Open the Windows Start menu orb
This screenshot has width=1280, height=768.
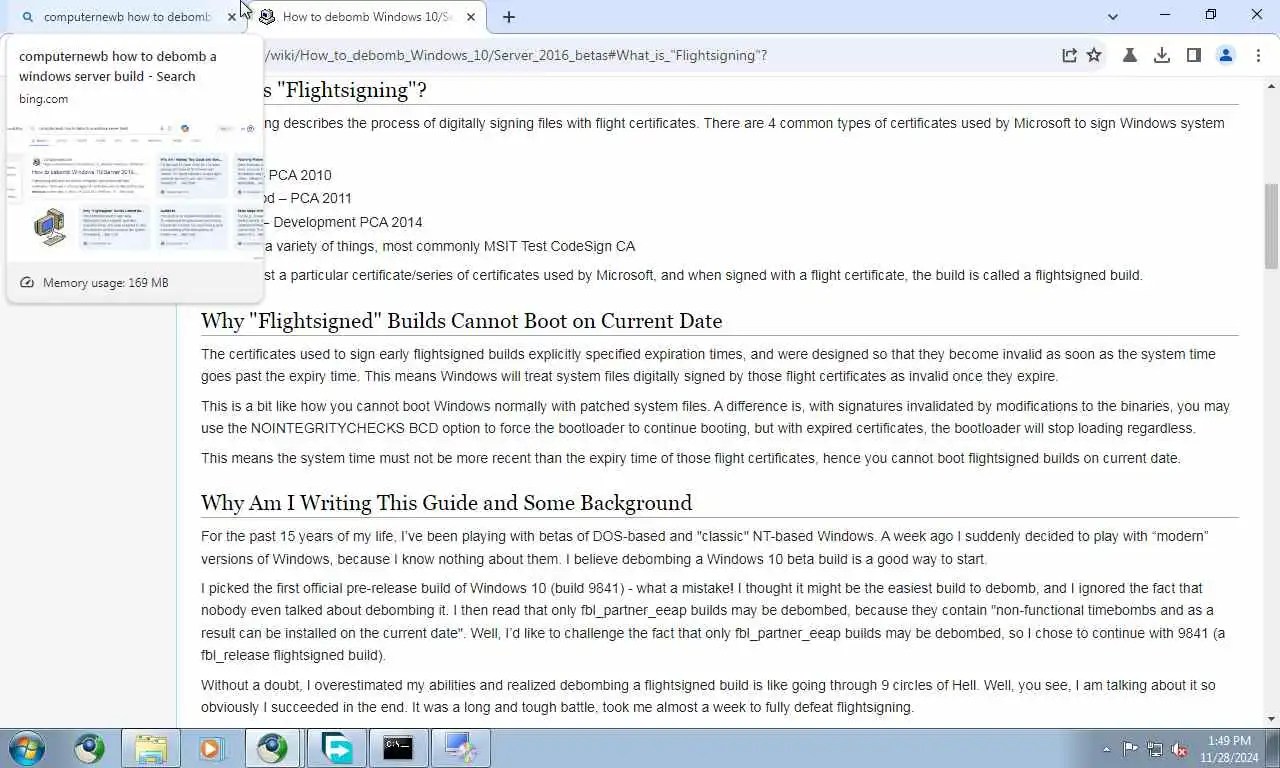(x=27, y=748)
